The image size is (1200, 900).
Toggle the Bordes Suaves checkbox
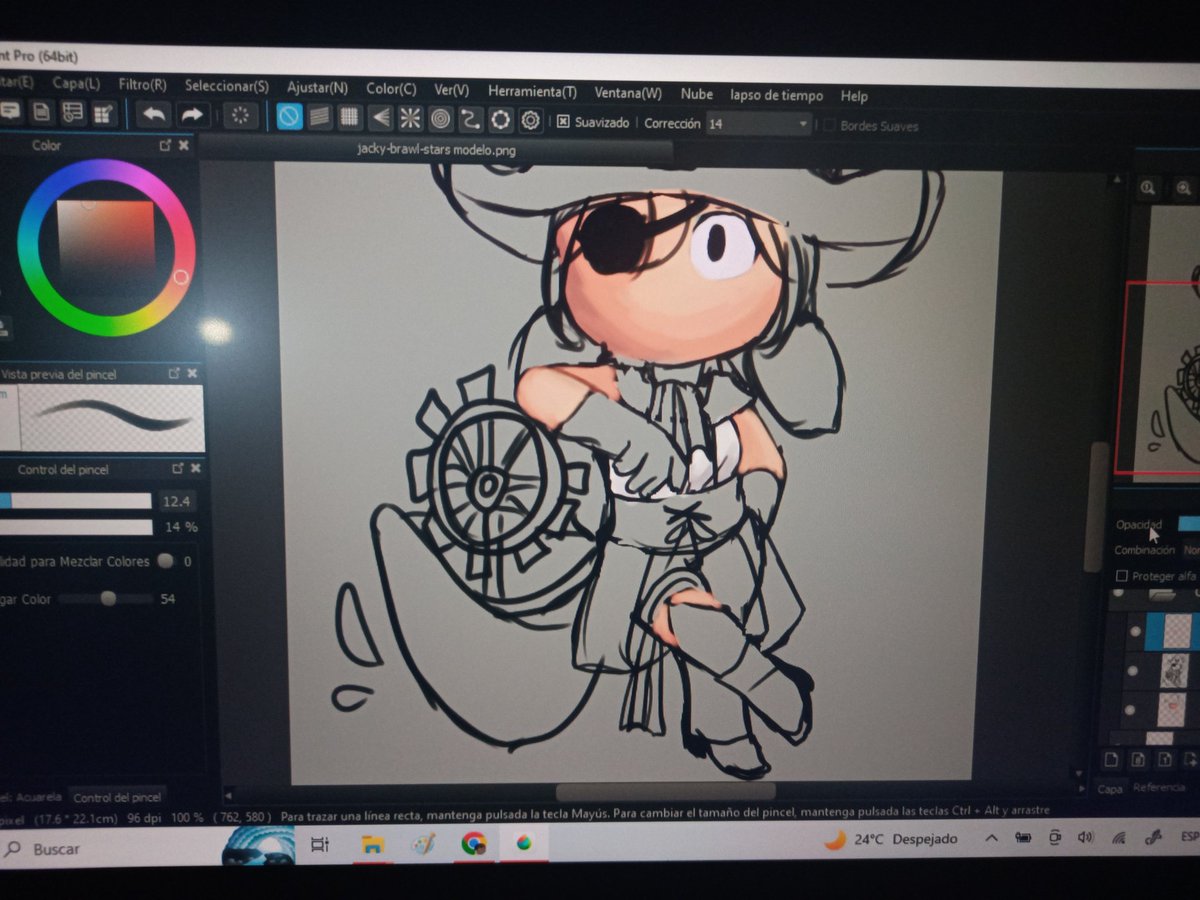tap(828, 126)
